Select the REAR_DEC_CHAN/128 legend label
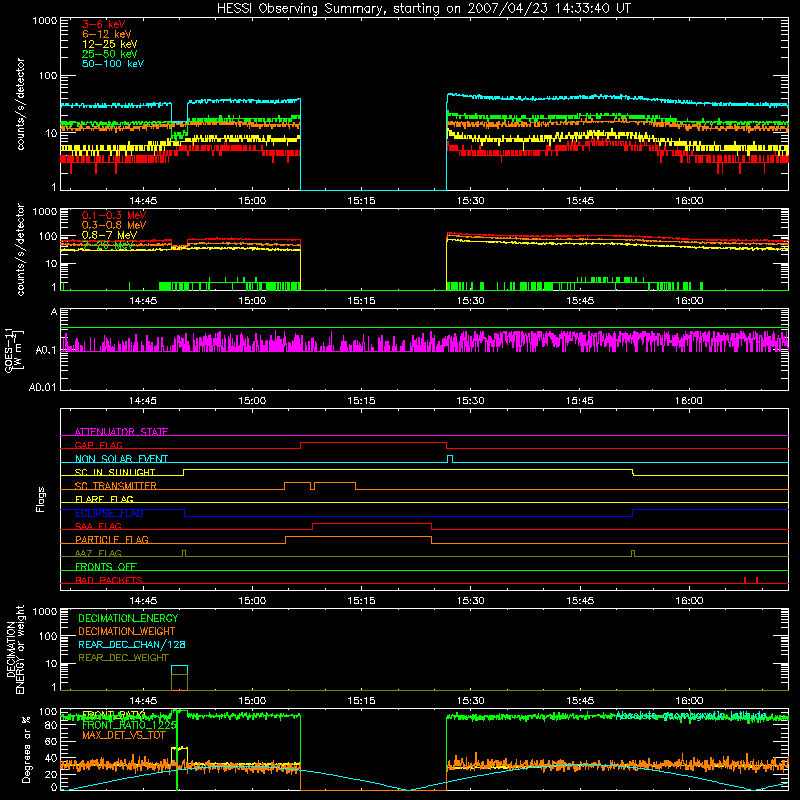This screenshot has width=800, height=800. 132,645
